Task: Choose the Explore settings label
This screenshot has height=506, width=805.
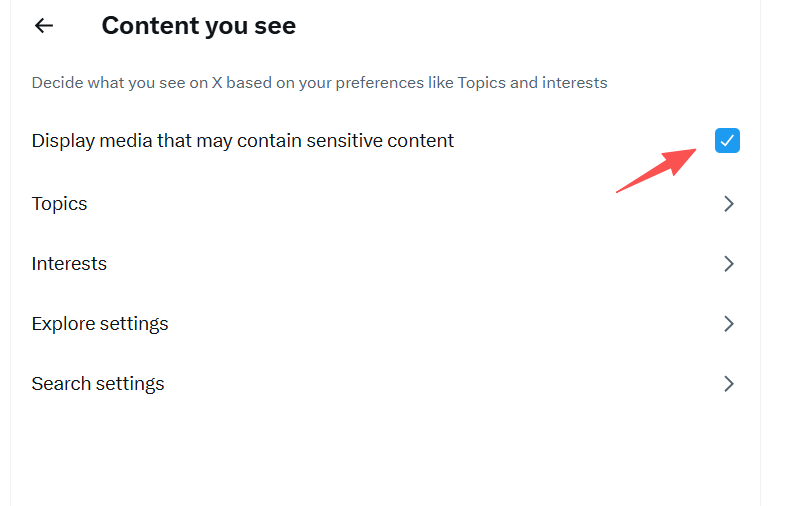Action: coord(100,324)
